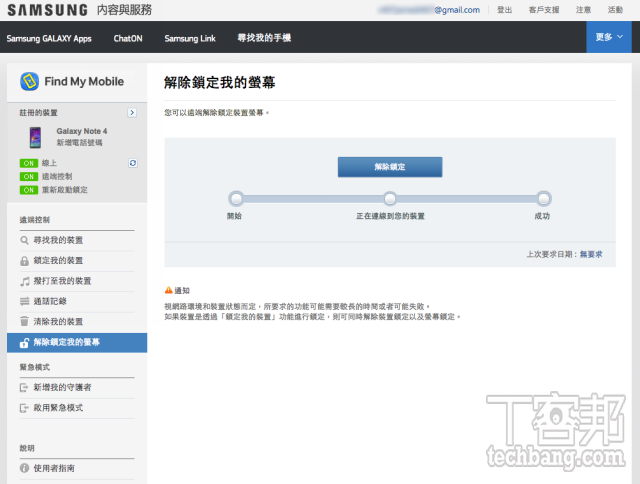Toggle the 重新啟動鎖定 ON indicator

[x=29, y=190]
